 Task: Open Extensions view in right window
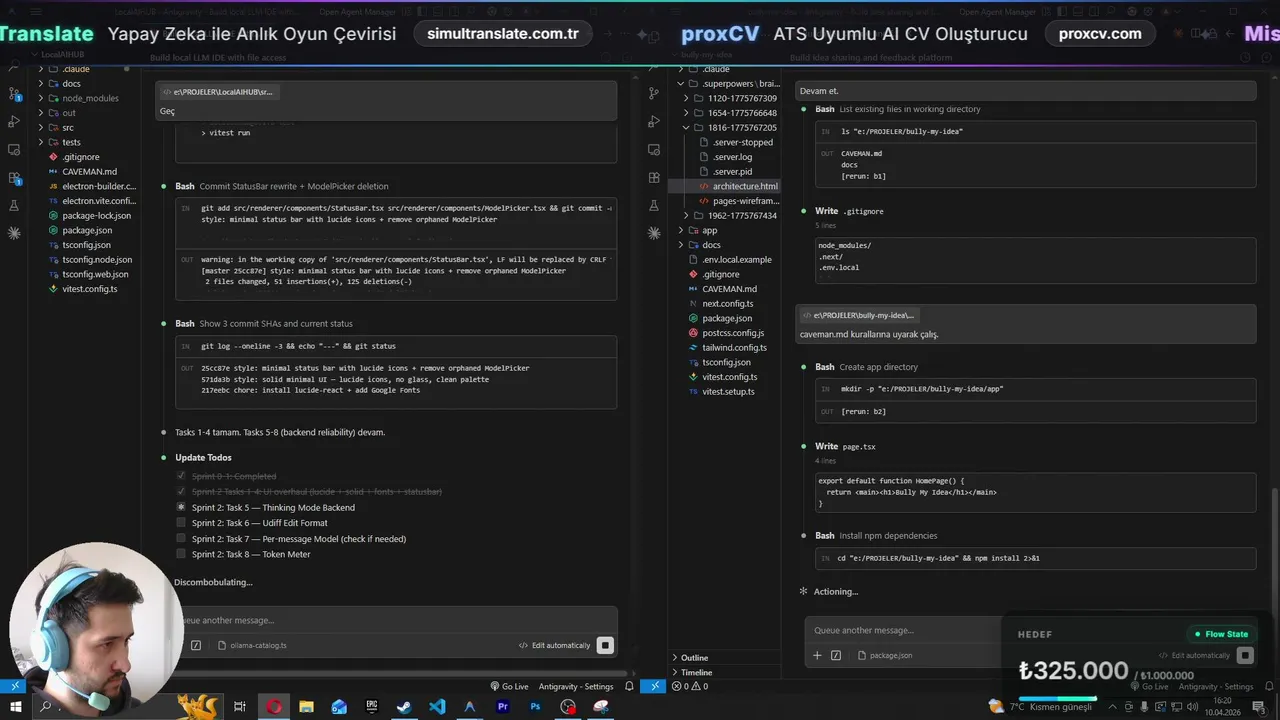(x=654, y=177)
